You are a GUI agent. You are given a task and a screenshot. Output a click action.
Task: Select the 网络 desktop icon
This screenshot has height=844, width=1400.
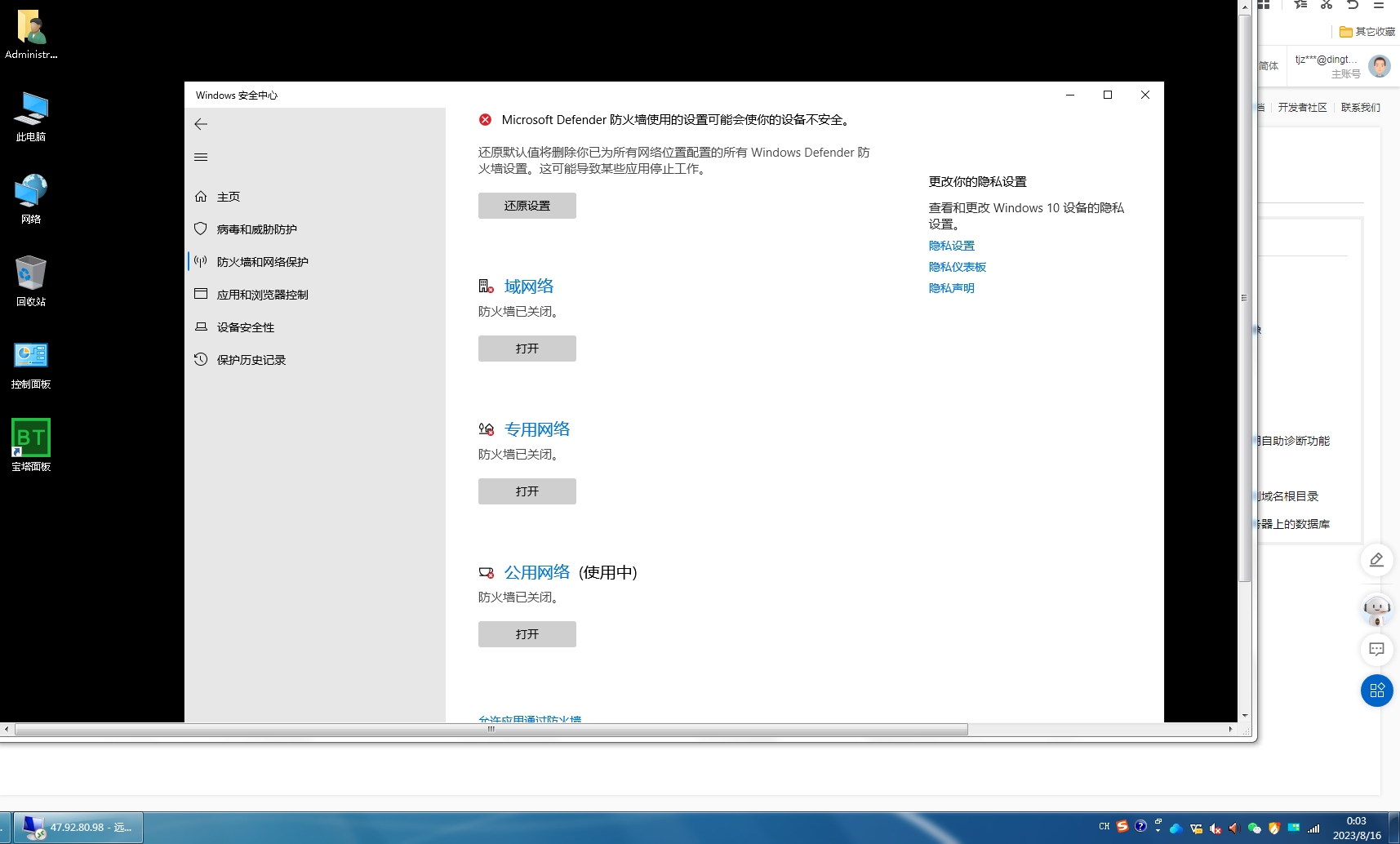(x=31, y=199)
